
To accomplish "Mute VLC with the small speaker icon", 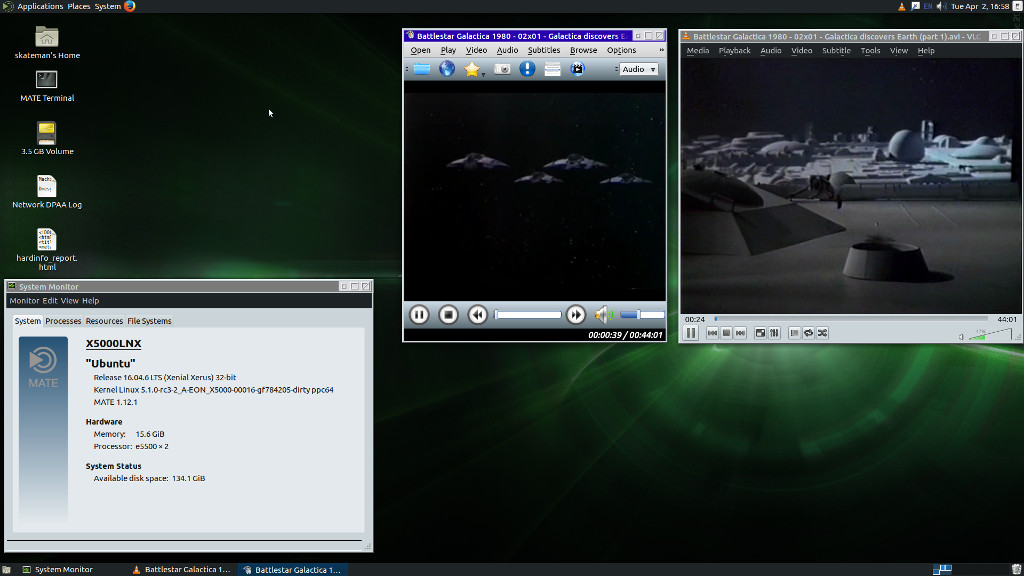I will click(961, 337).
